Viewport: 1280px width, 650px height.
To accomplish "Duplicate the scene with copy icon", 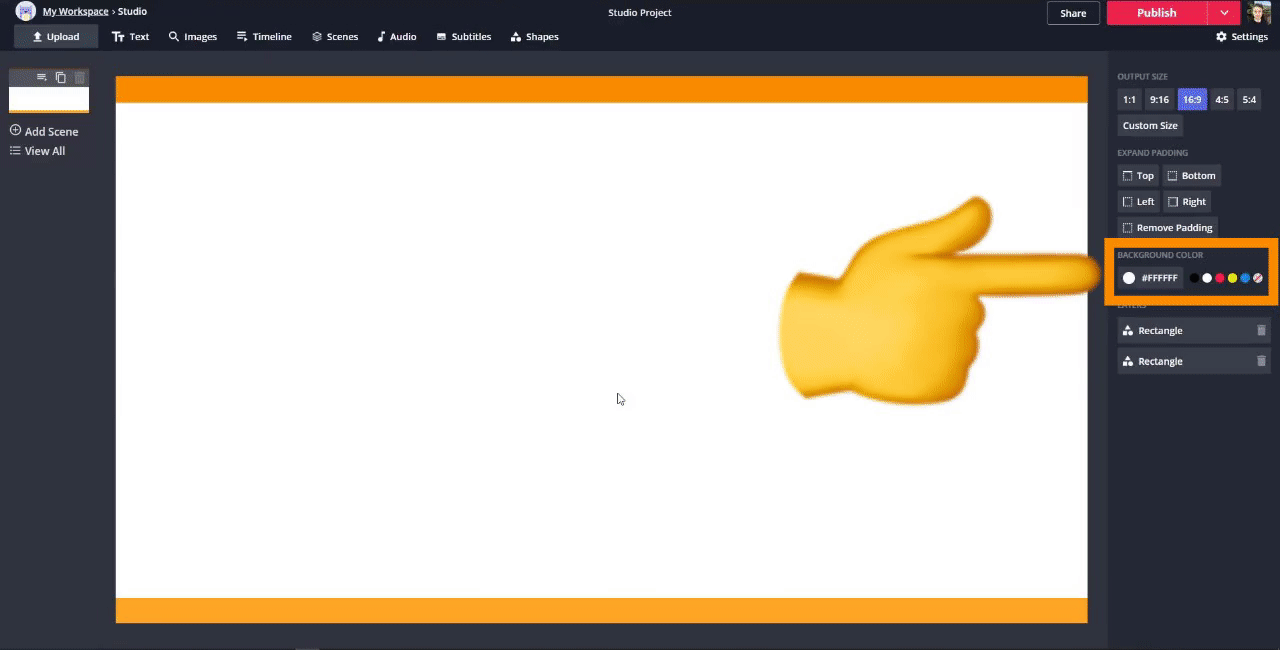I will 61,77.
